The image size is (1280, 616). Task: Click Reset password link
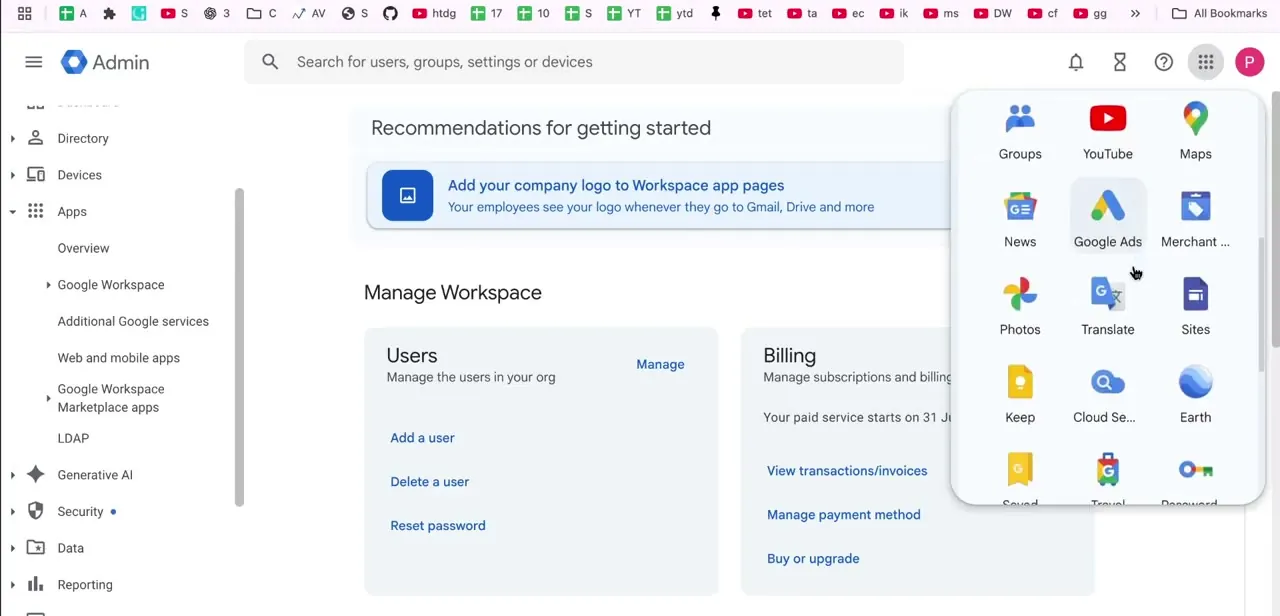(x=437, y=526)
